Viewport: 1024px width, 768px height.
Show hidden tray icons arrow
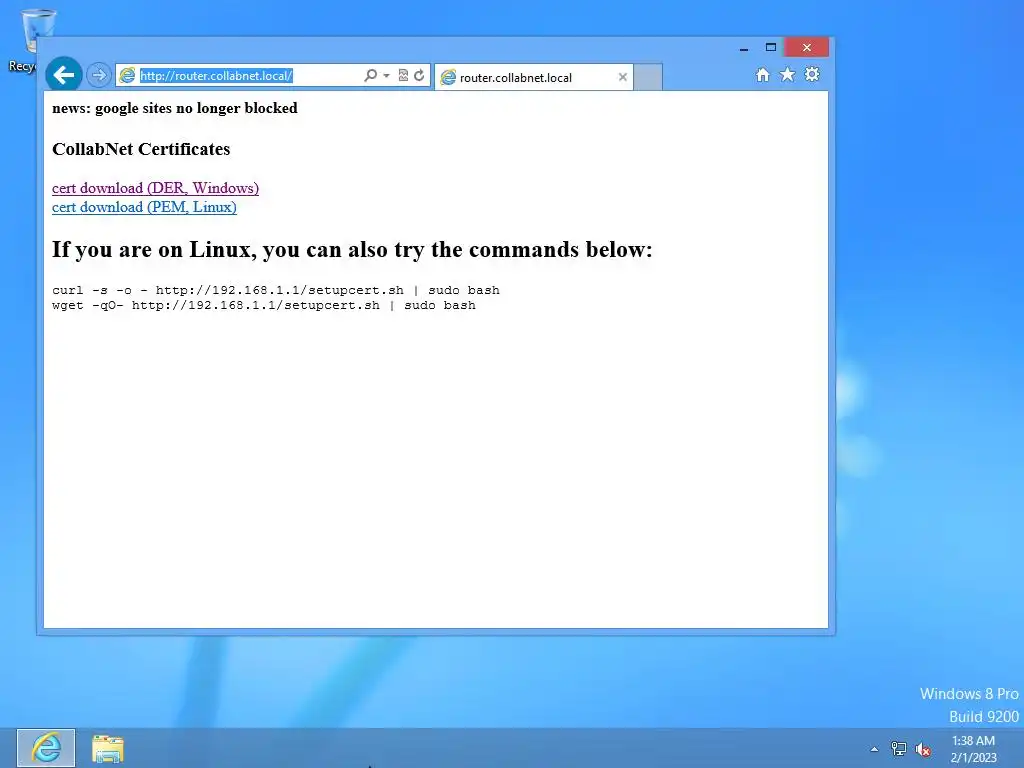pyautogui.click(x=874, y=749)
